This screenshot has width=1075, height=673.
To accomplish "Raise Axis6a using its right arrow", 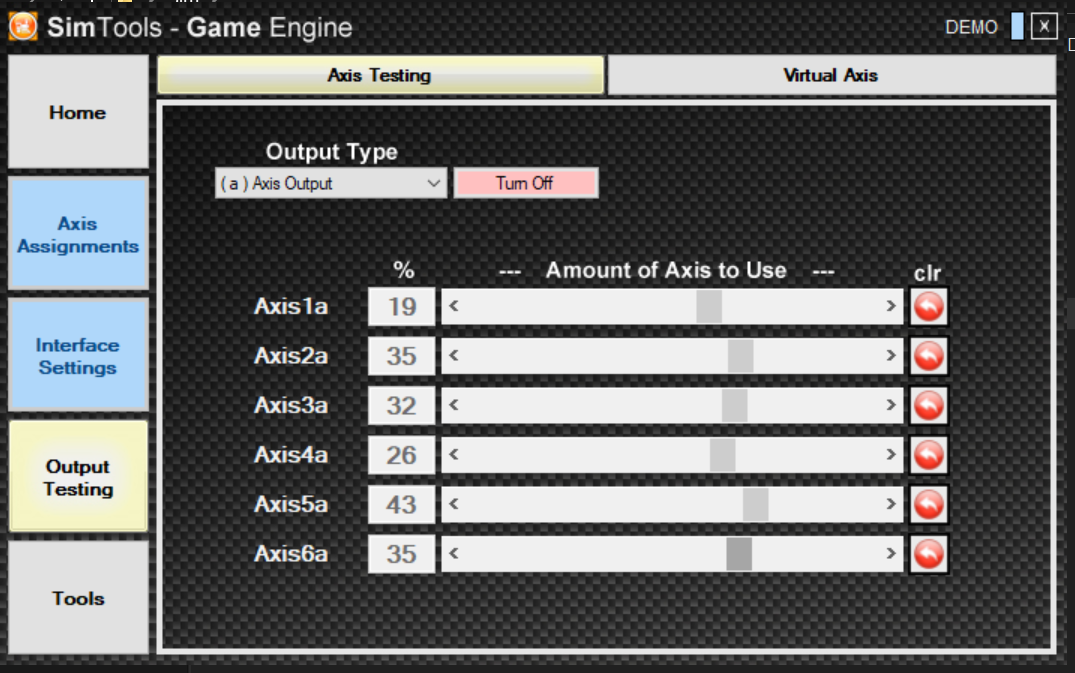I will coord(891,554).
